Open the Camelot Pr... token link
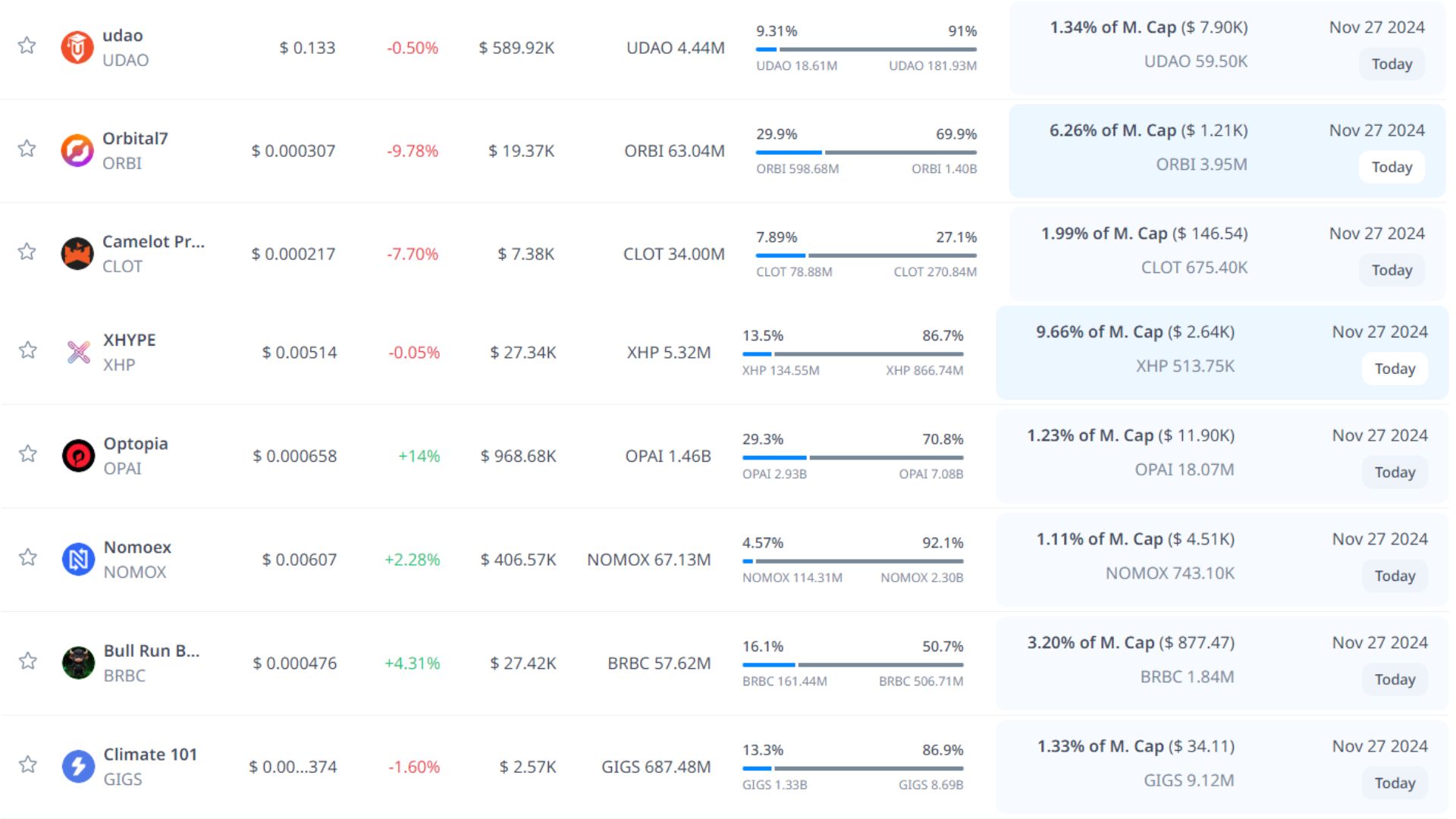 (x=153, y=242)
